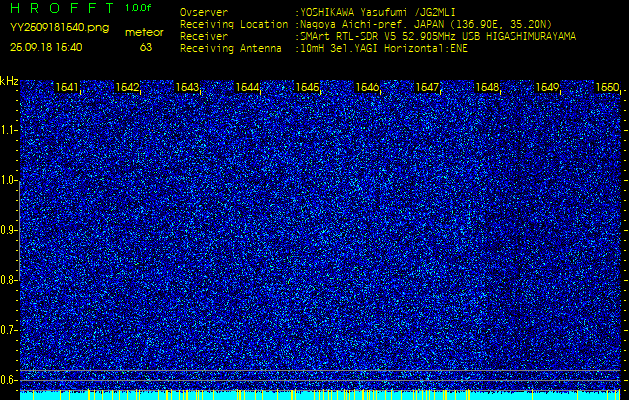
Task: Click the 1649 time marker
Action: point(548,87)
